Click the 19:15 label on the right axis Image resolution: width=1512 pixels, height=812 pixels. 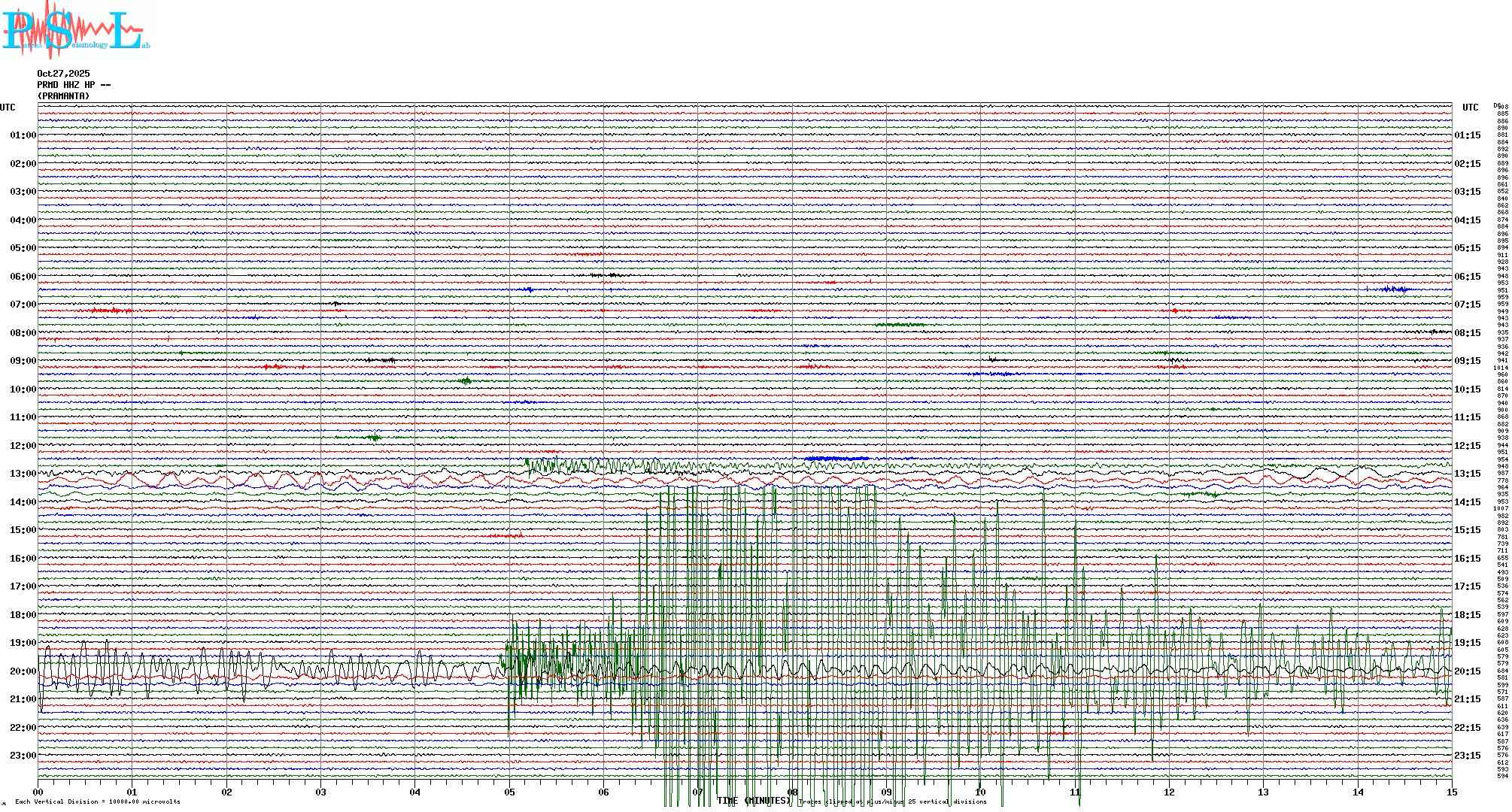pyautogui.click(x=1467, y=643)
